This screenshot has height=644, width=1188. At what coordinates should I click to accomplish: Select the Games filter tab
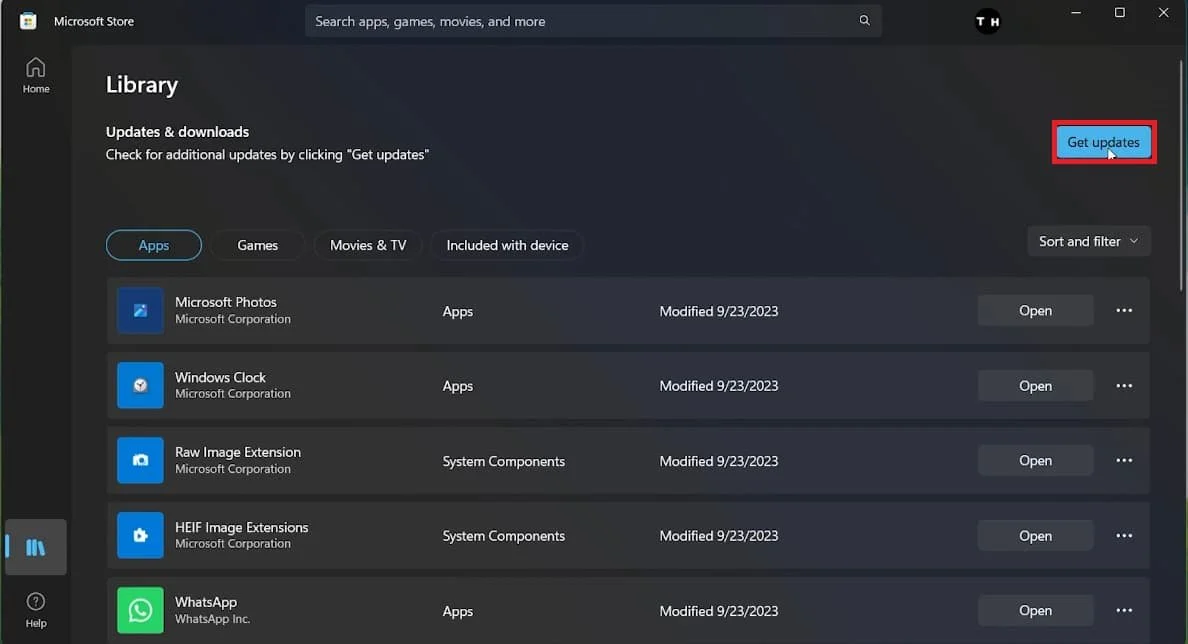(x=258, y=245)
